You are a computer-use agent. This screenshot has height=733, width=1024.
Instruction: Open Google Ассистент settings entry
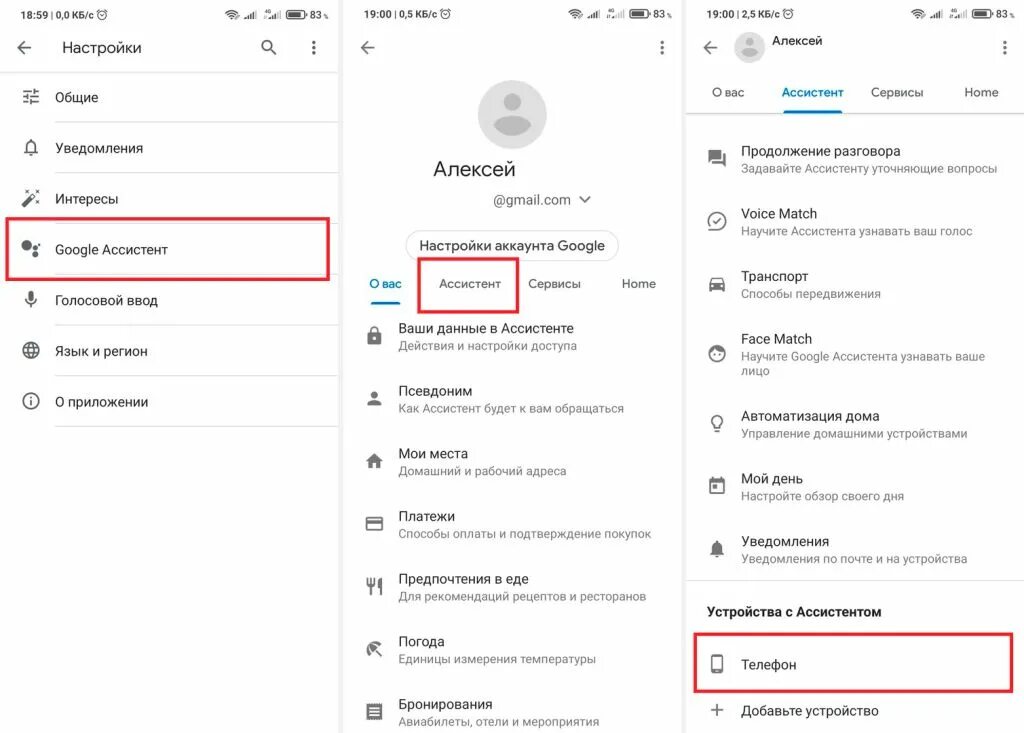tap(167, 250)
